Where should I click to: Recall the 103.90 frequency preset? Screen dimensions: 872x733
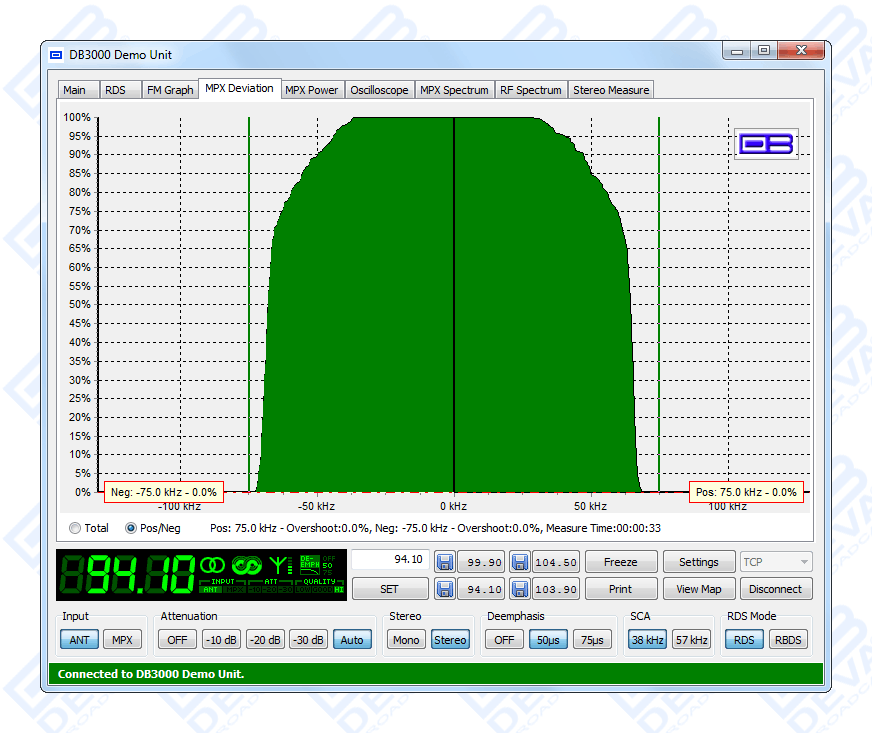pyautogui.click(x=555, y=589)
